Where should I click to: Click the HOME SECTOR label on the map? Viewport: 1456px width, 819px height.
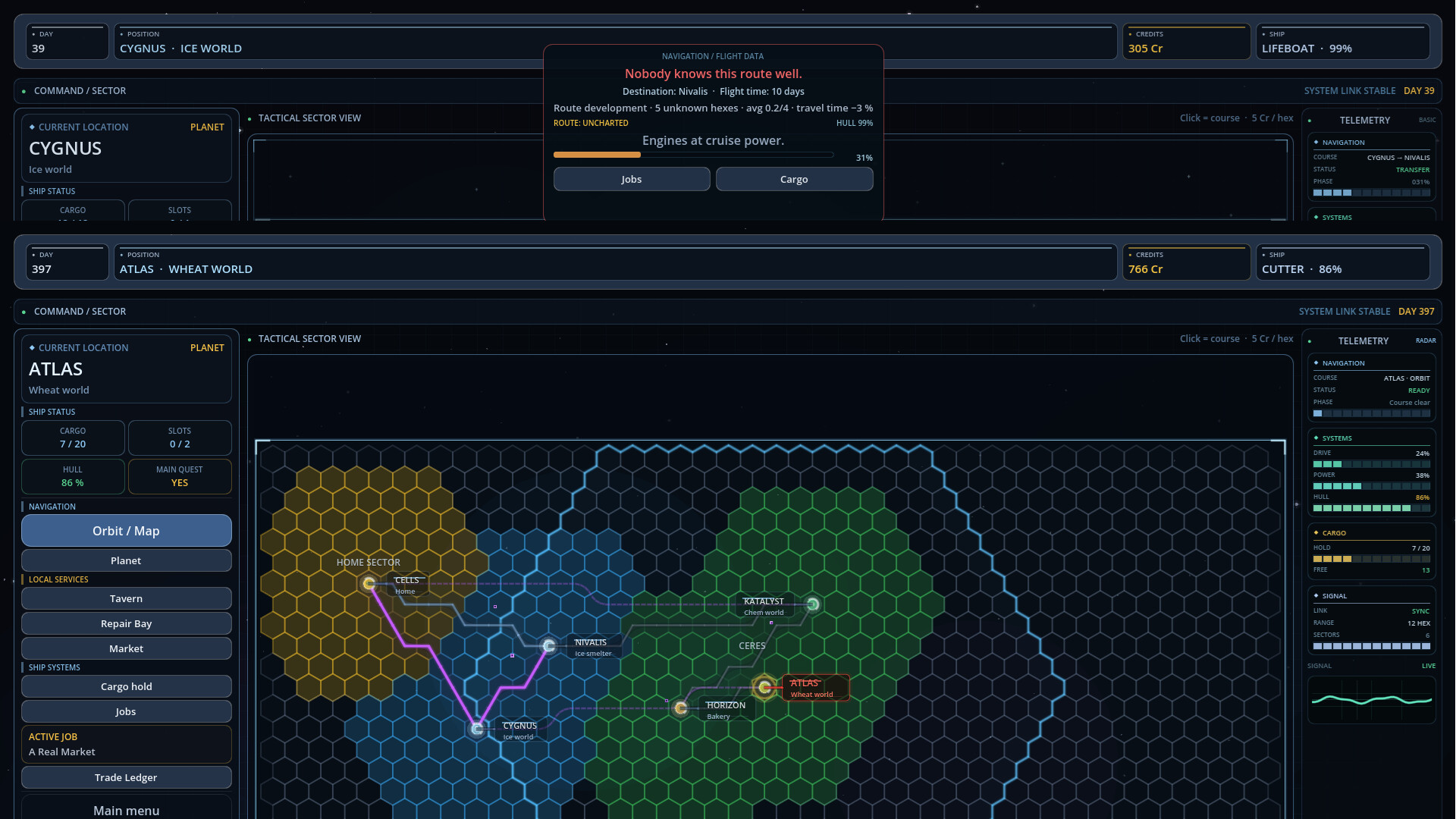(368, 562)
